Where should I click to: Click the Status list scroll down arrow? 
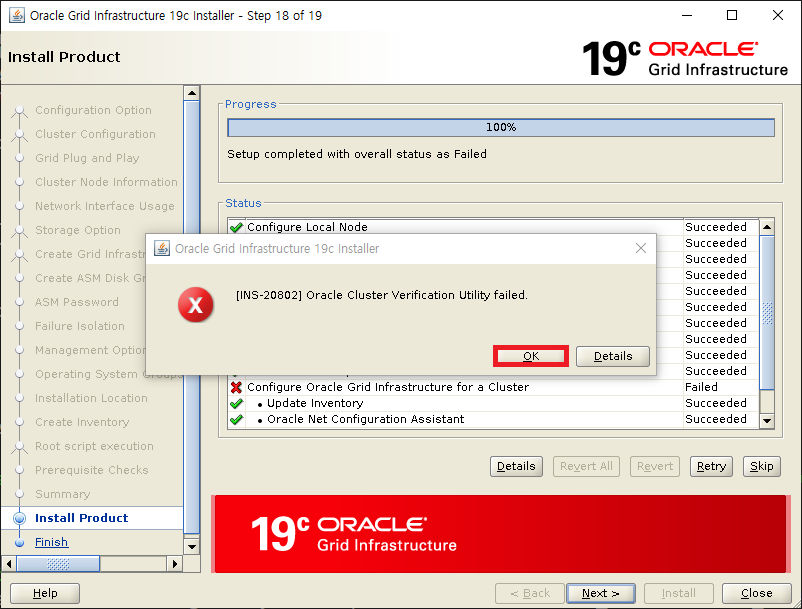767,420
